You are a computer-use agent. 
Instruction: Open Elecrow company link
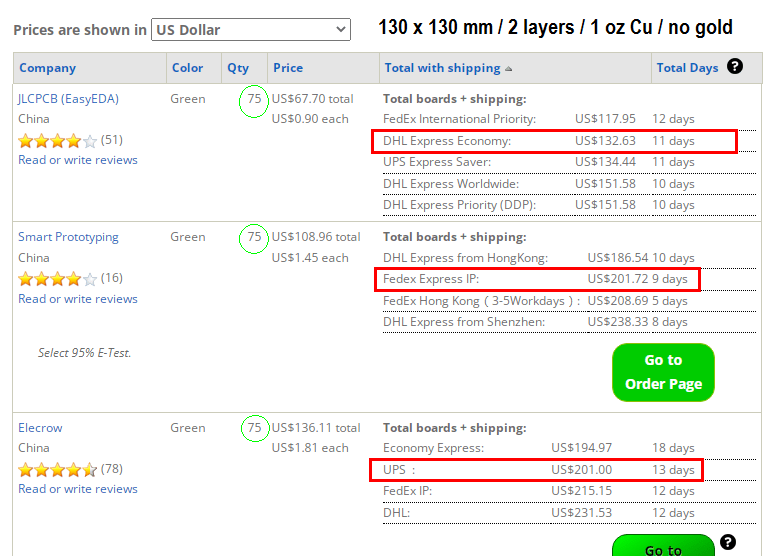40,428
